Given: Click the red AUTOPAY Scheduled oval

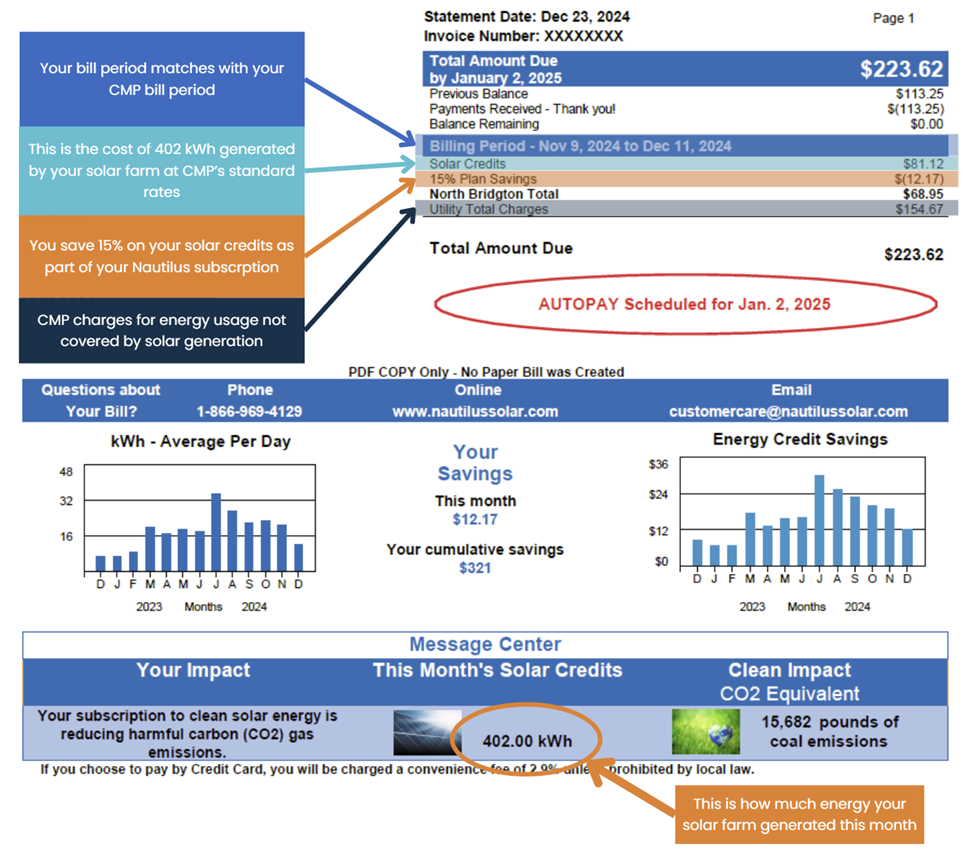Looking at the screenshot, I should 684,304.
